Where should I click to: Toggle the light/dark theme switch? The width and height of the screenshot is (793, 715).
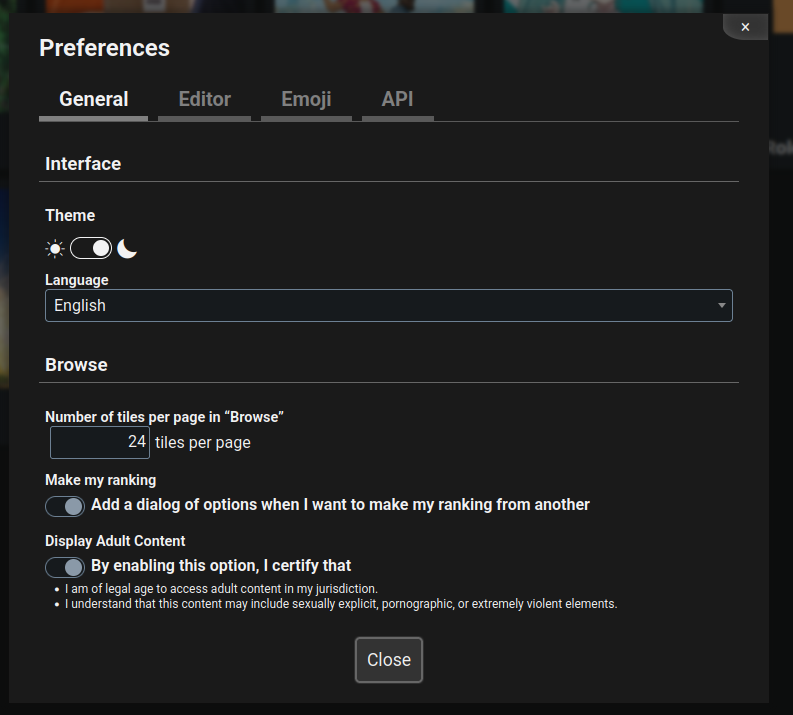coord(91,248)
